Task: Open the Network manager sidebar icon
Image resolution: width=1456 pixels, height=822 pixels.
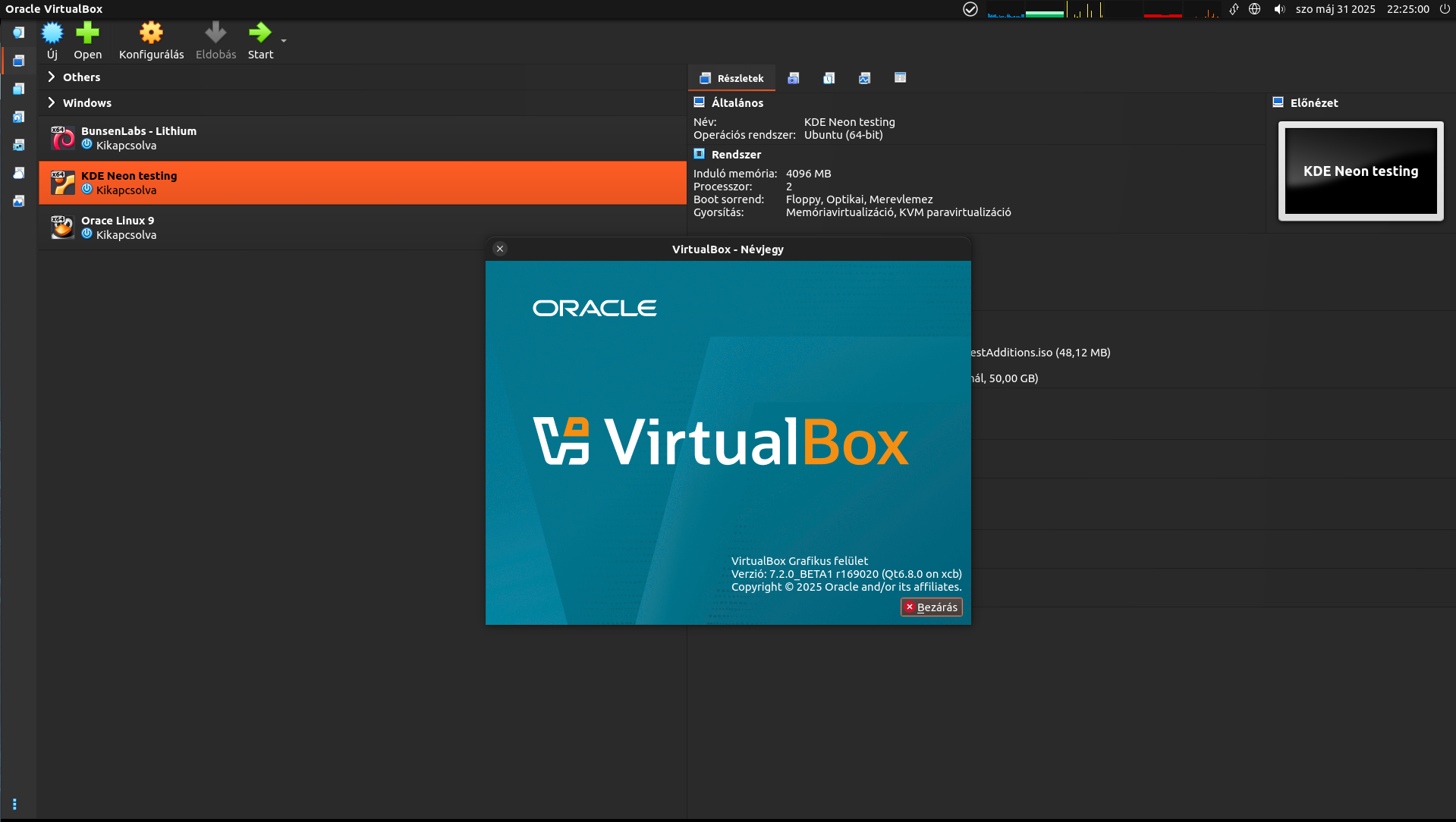Action: click(x=19, y=145)
